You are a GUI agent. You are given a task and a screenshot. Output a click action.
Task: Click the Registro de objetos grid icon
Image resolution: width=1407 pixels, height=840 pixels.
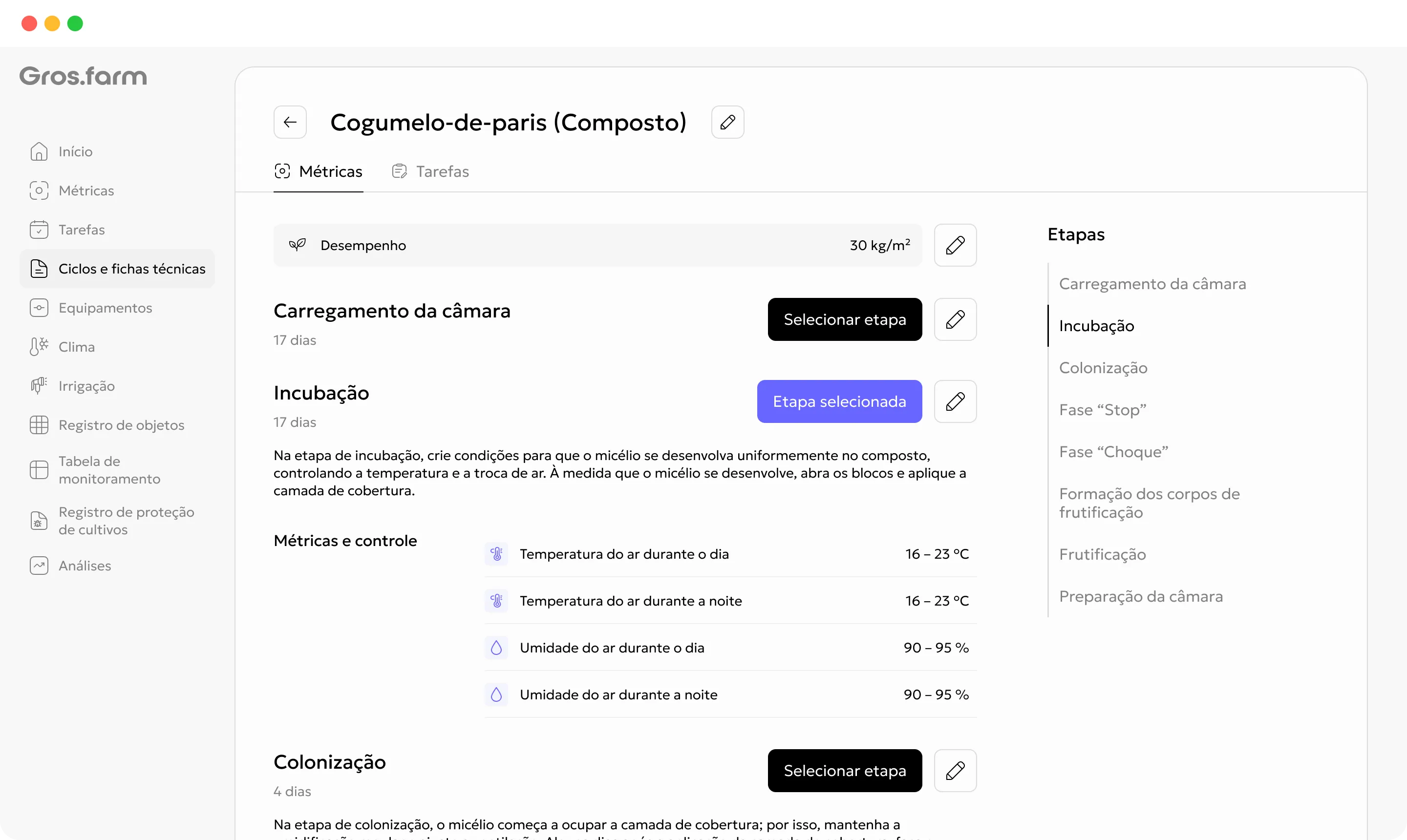39,424
